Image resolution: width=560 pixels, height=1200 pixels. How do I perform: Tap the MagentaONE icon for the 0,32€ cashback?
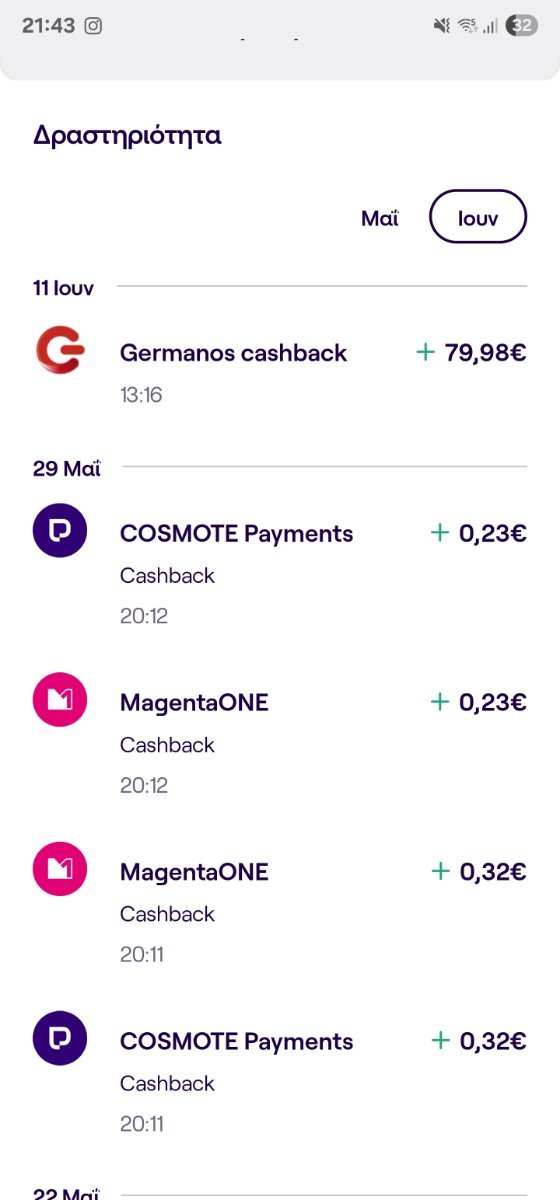click(x=60, y=868)
